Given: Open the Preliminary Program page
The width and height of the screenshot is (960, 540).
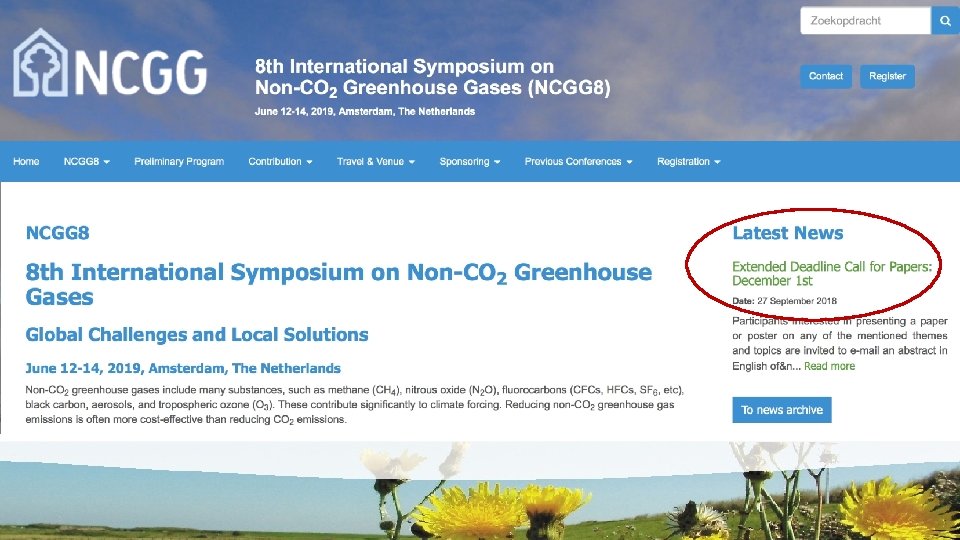Looking at the screenshot, I should click(179, 162).
